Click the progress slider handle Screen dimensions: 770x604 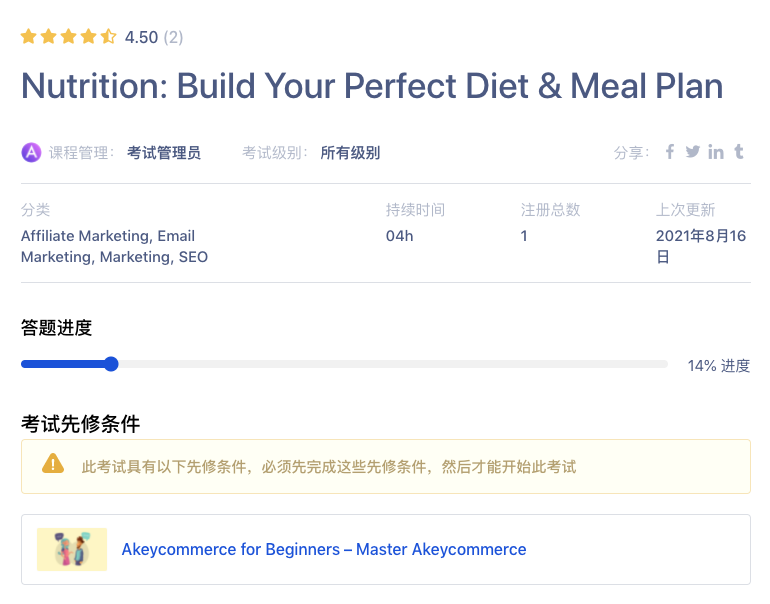pyautogui.click(x=111, y=364)
